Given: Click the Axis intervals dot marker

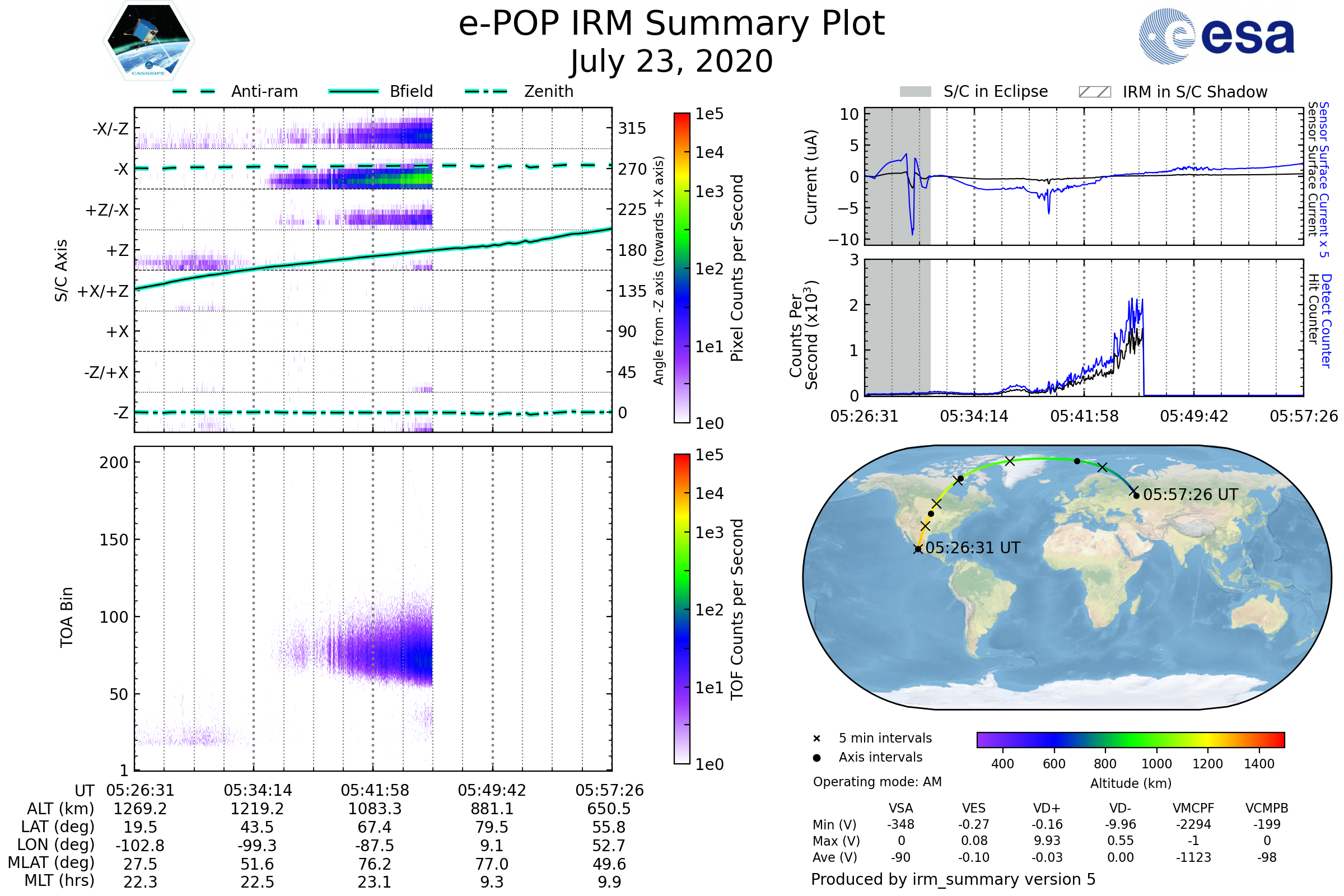Looking at the screenshot, I should tap(816, 758).
